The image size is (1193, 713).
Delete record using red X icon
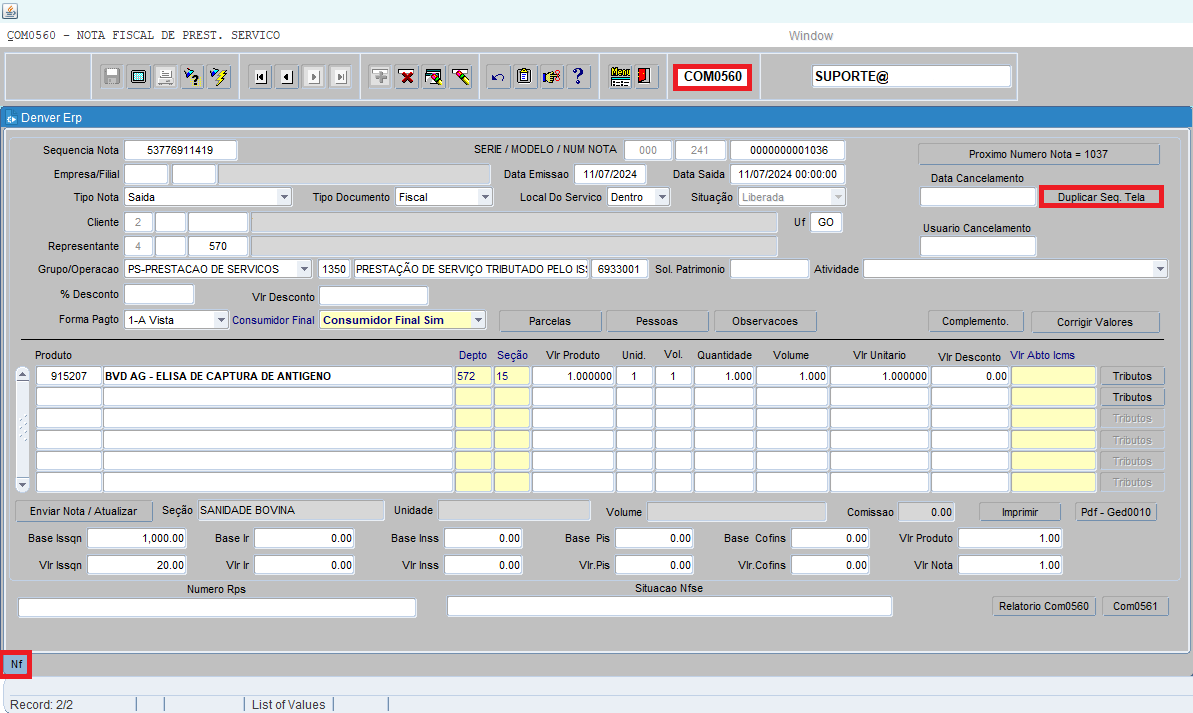[x=407, y=77]
